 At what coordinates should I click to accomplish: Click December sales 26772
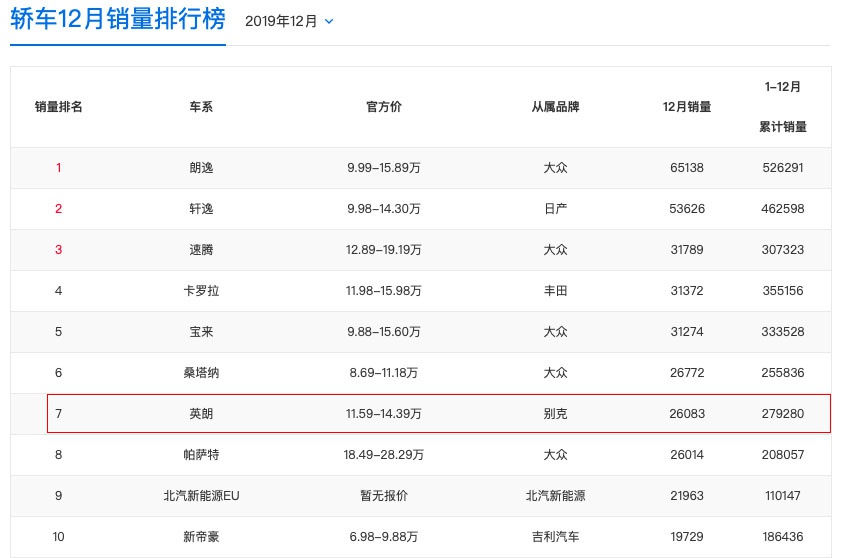coord(687,373)
